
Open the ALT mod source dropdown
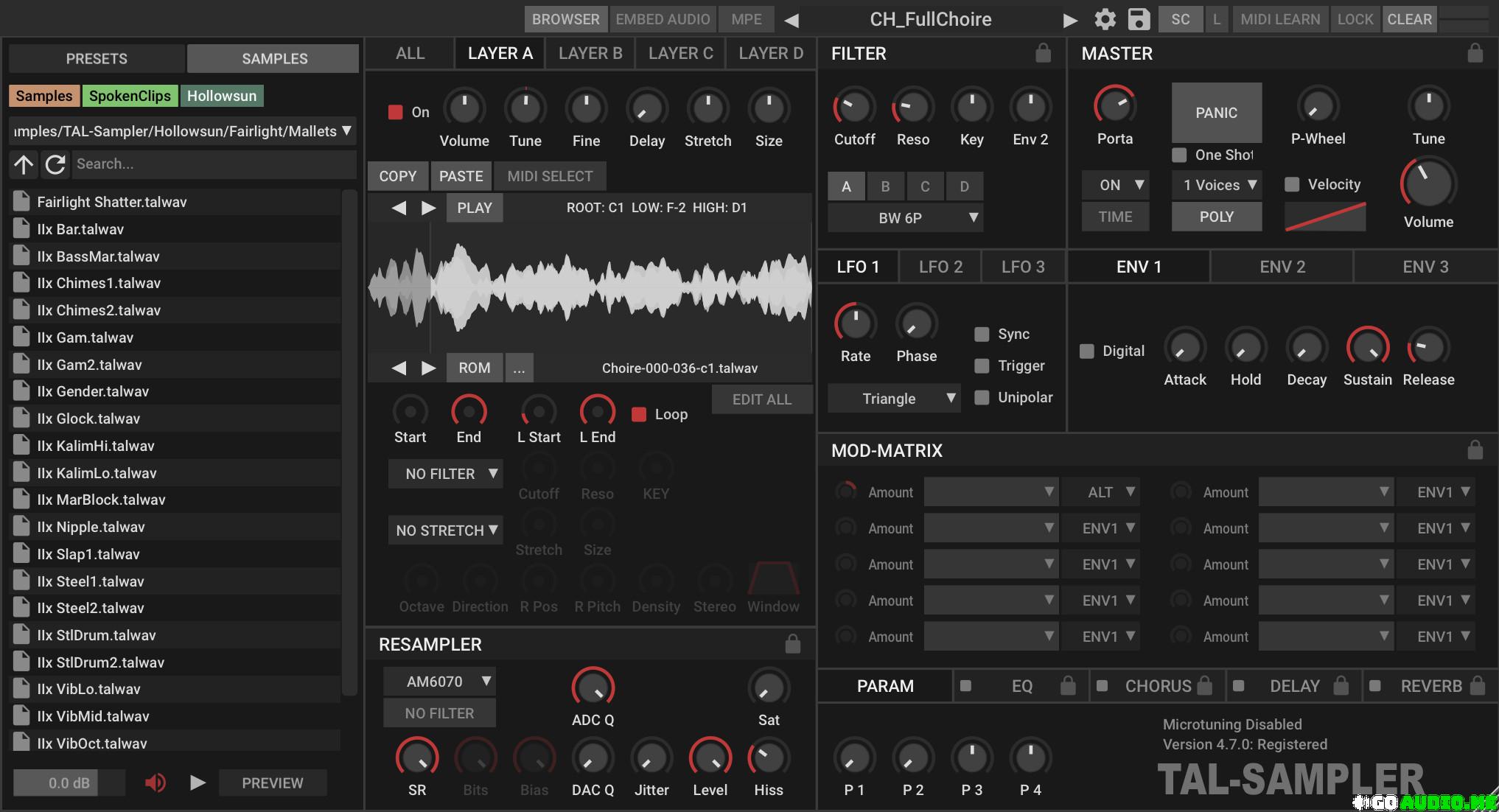[x=1101, y=492]
